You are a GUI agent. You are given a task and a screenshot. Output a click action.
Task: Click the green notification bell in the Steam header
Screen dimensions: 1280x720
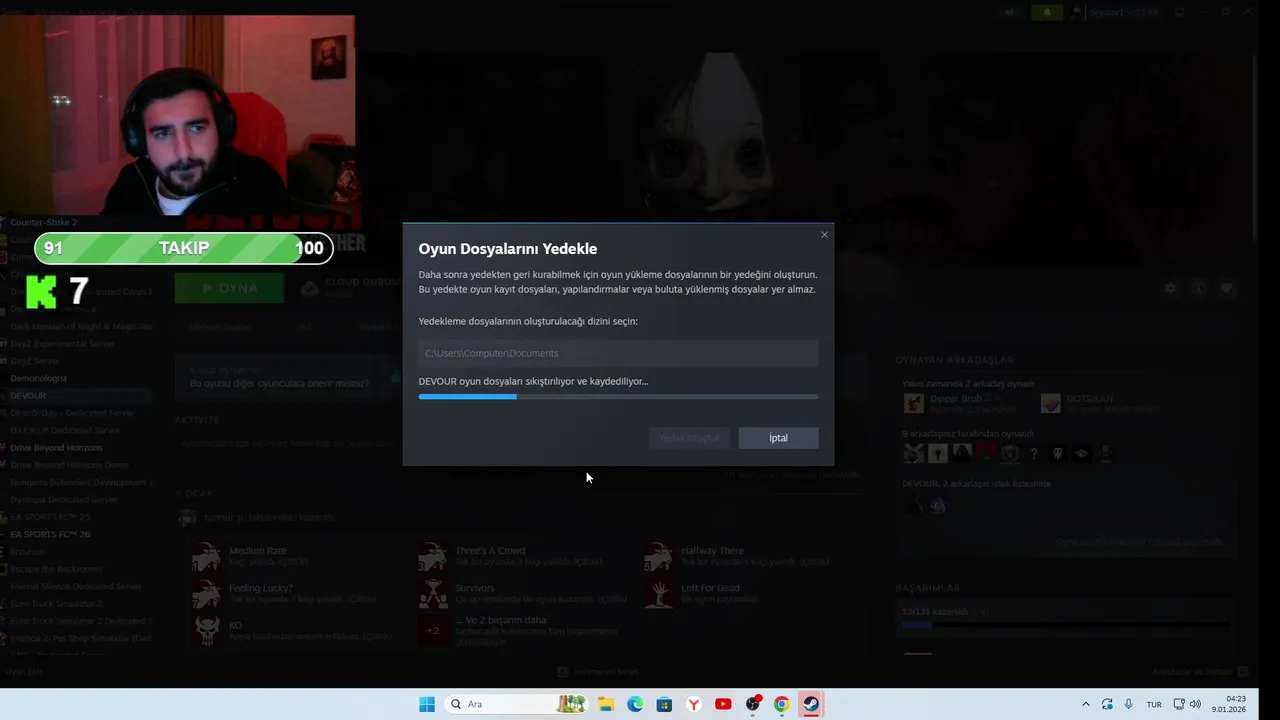coord(1047,12)
